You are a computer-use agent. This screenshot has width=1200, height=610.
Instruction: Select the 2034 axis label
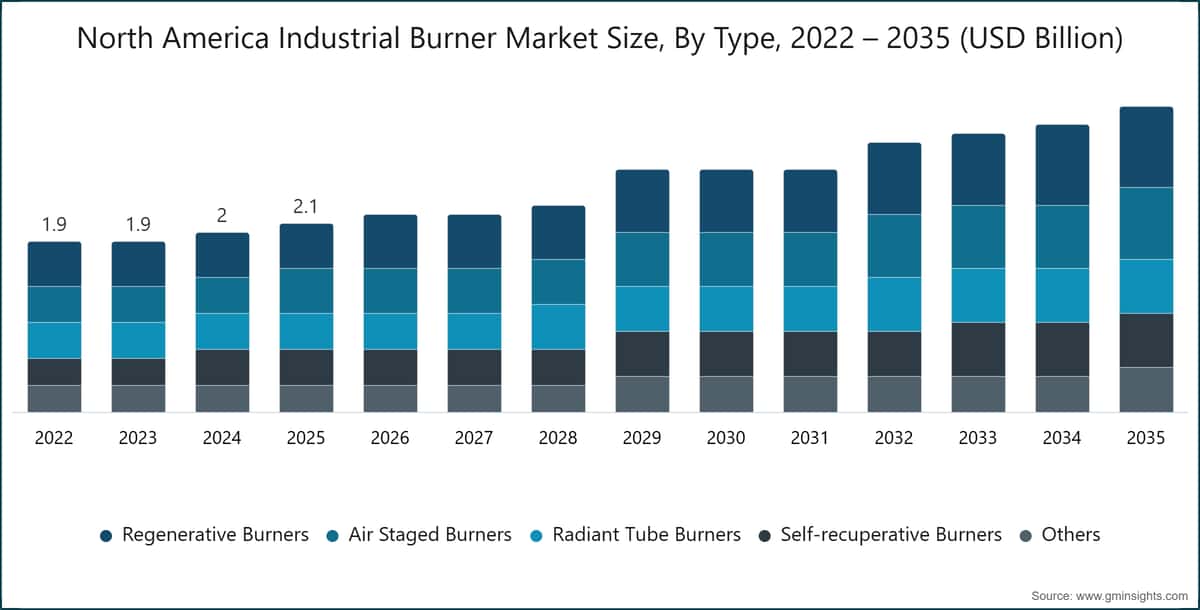[1062, 439]
